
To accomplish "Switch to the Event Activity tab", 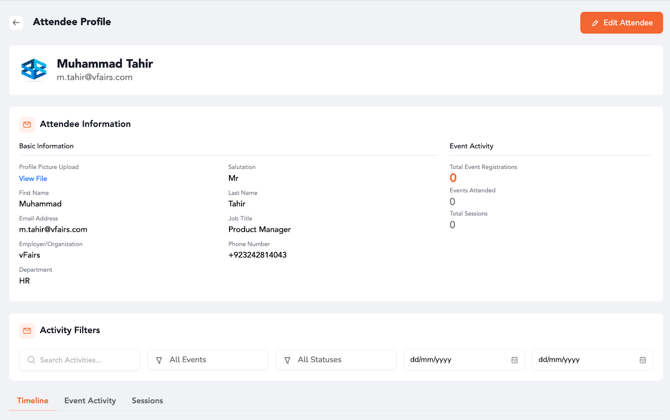I will click(x=90, y=401).
